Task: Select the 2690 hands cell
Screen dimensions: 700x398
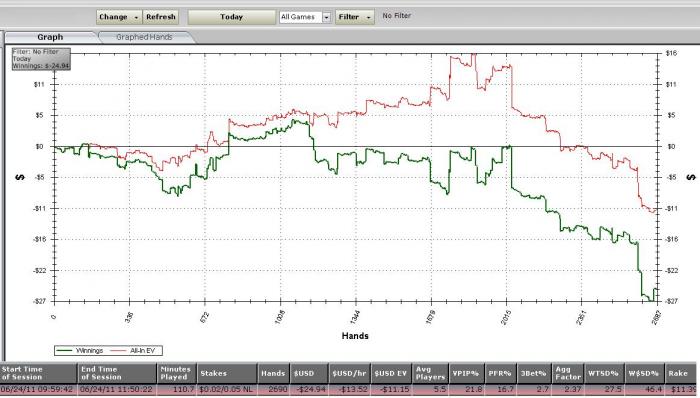Action: coord(274,390)
